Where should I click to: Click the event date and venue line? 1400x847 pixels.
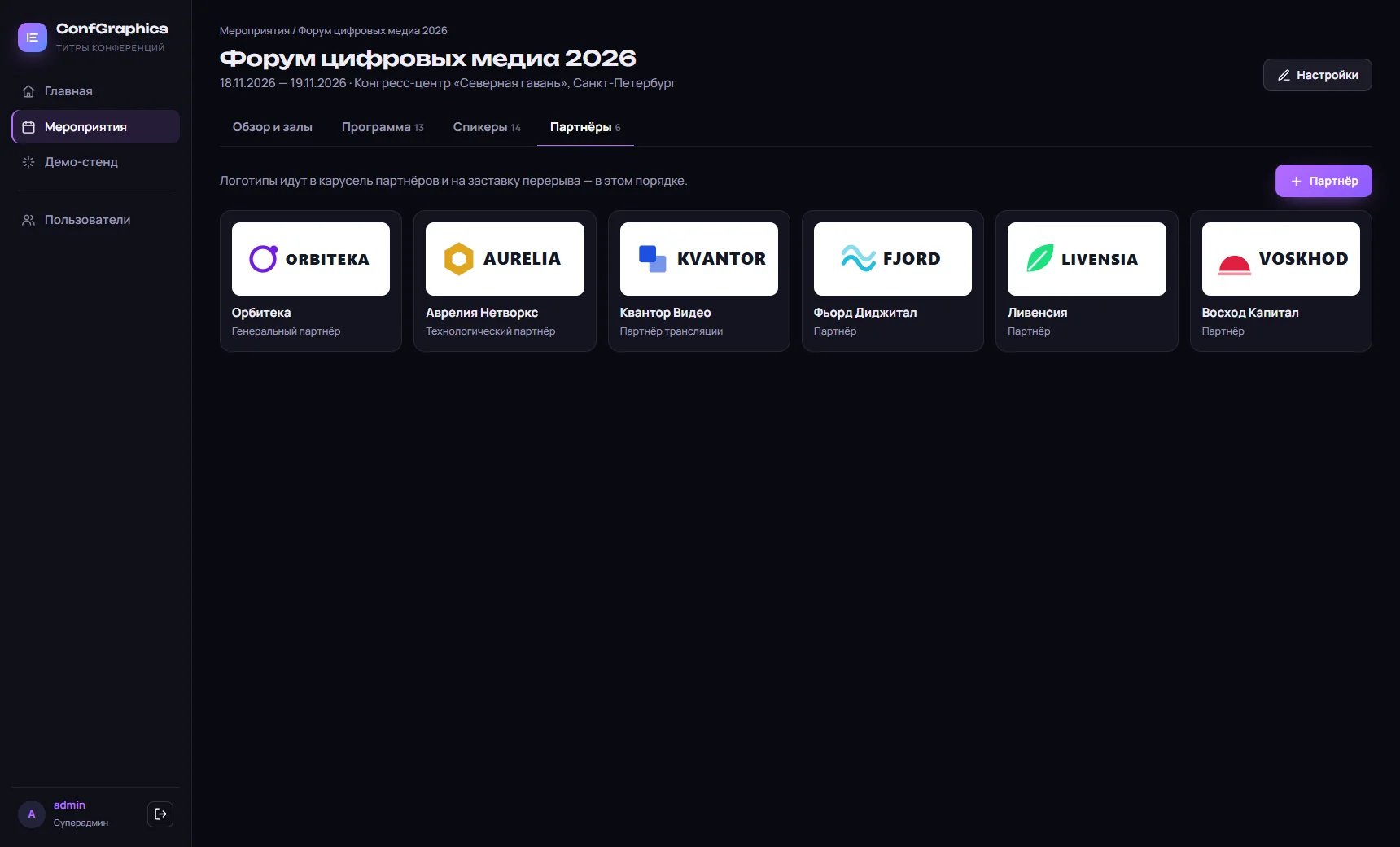coord(448,83)
